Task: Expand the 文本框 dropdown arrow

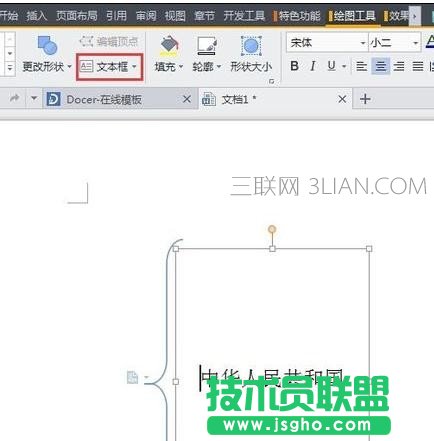Action: coord(134,67)
